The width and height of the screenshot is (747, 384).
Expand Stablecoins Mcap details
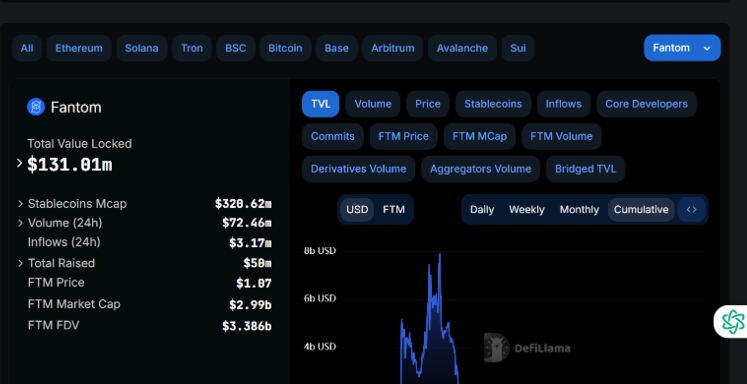20,204
